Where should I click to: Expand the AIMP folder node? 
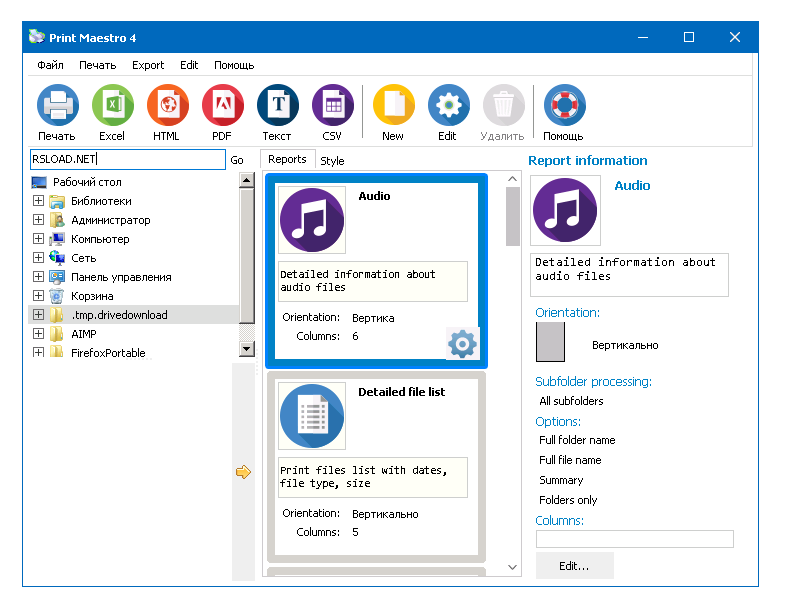pos(39,334)
